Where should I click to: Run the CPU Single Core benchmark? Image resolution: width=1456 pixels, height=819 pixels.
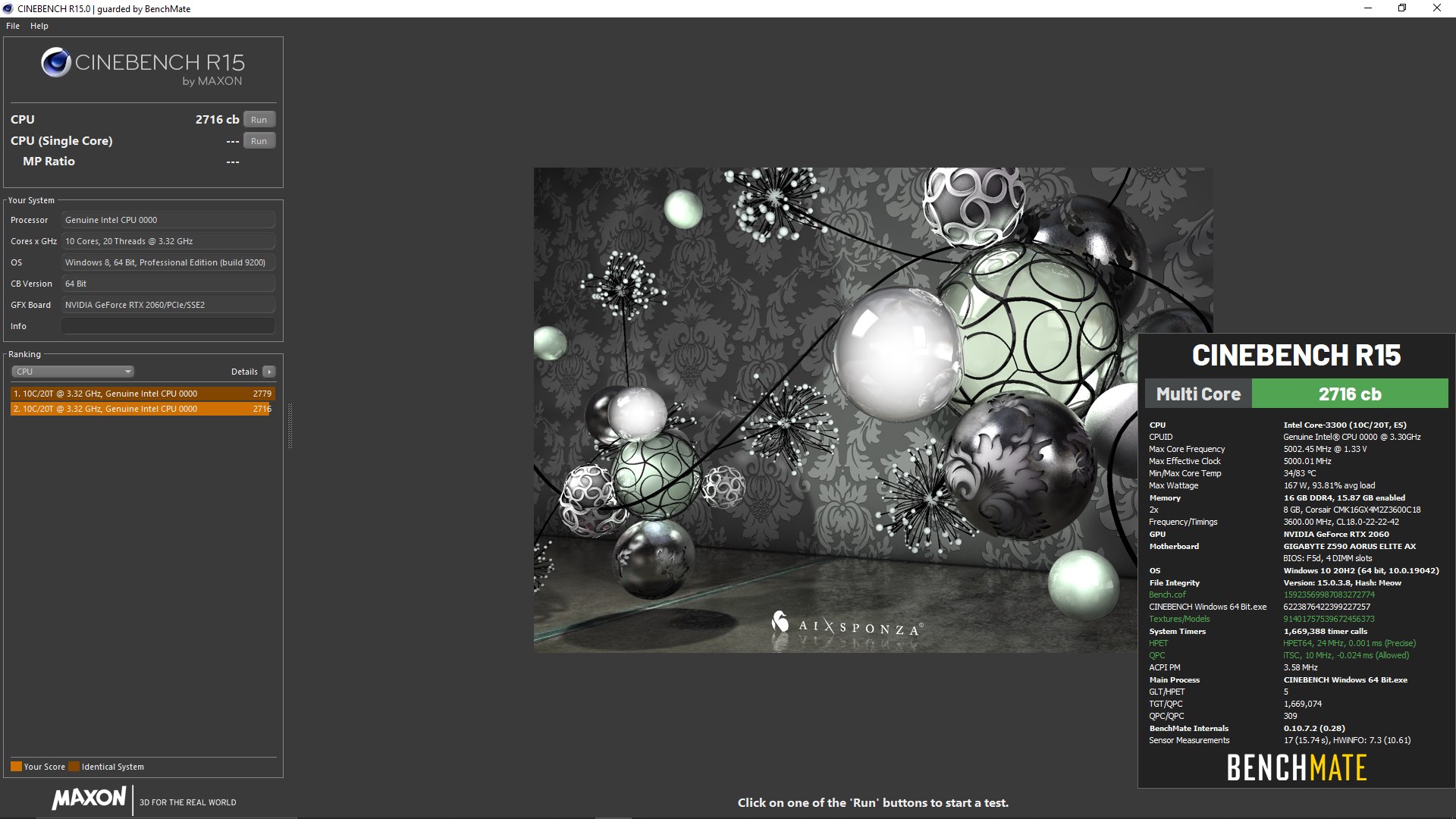(x=259, y=141)
